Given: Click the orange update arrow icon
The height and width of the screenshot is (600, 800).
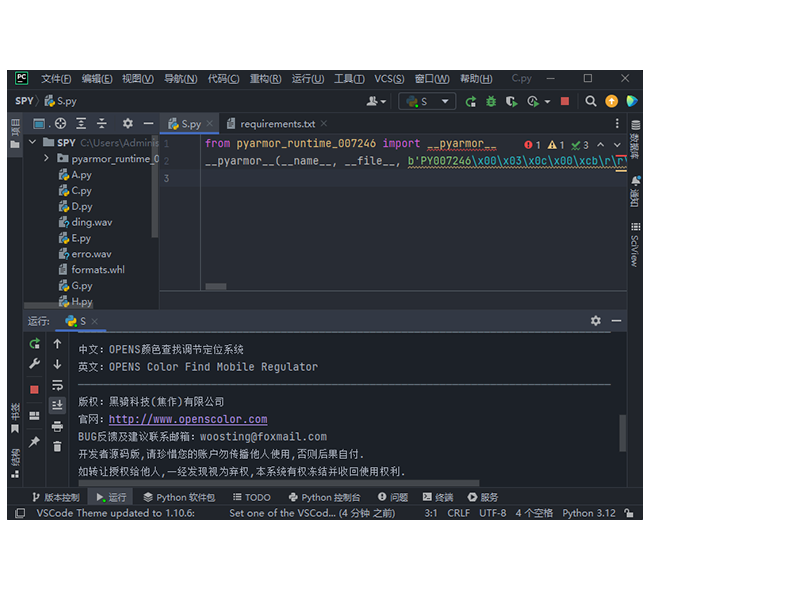Looking at the screenshot, I should [x=611, y=102].
